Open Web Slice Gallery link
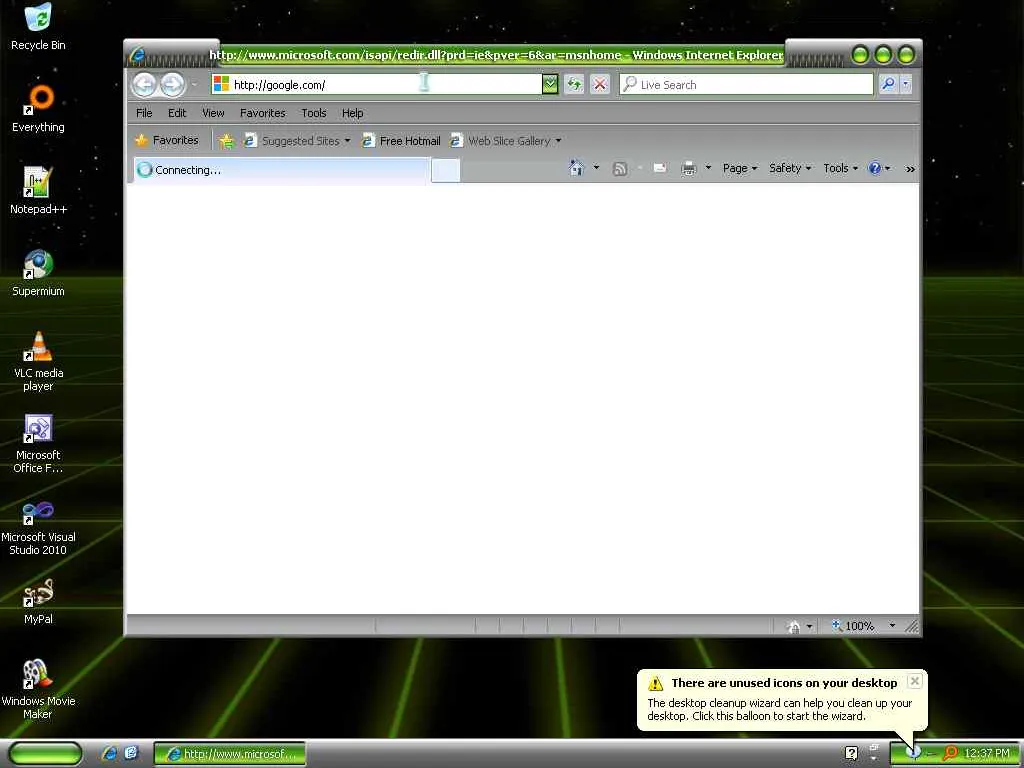Screen dimensions: 1024x768 [x=506, y=140]
